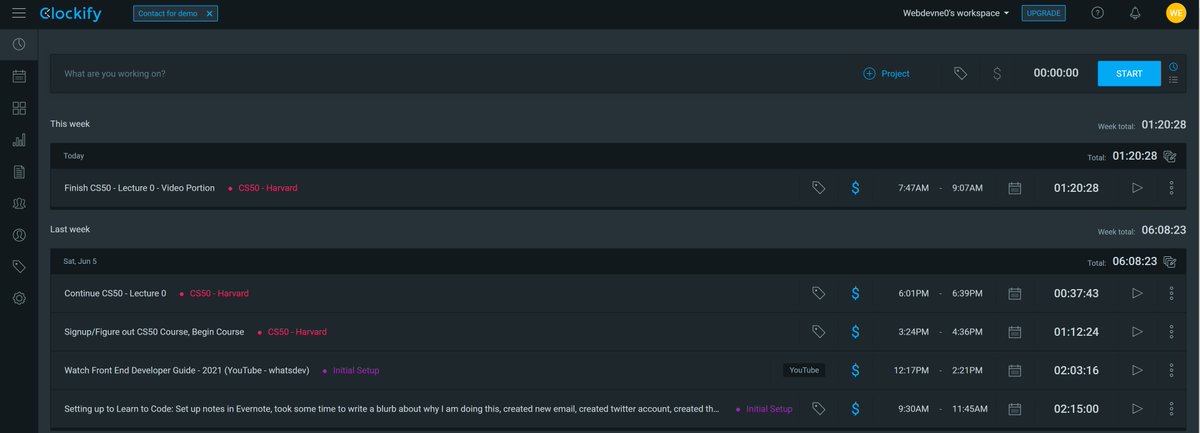Open the Dashboard grid sidebar icon
This screenshot has height=433, width=1200.
coord(19,108)
